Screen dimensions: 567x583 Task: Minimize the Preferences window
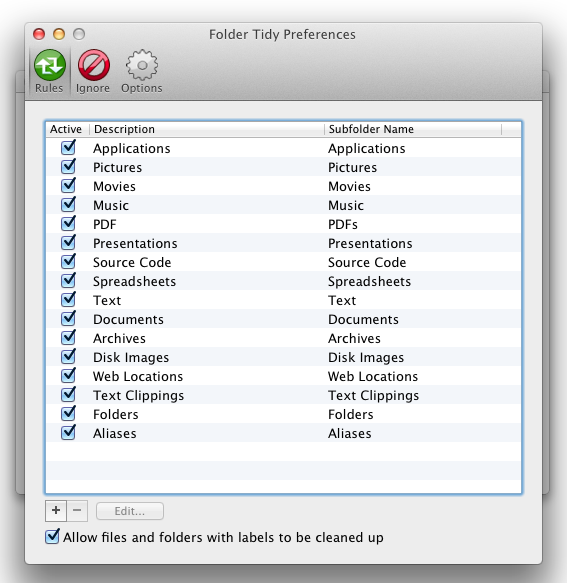[x=59, y=34]
